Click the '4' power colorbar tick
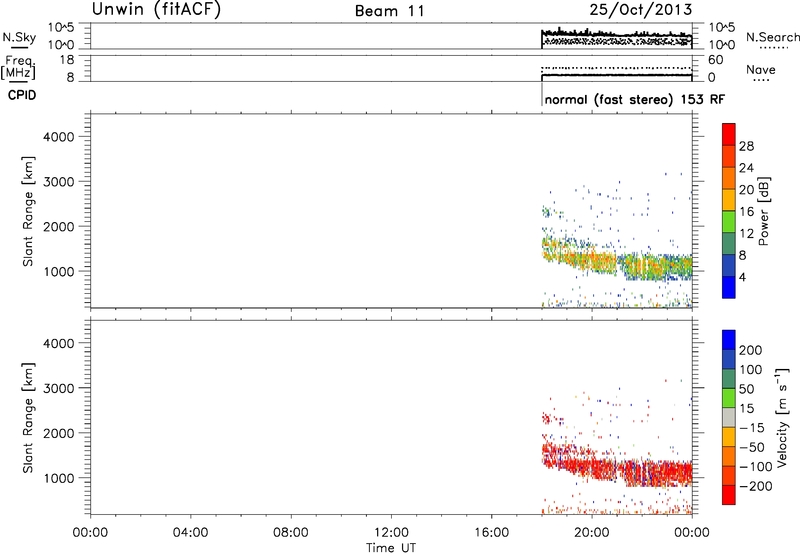Image resolution: width=800 pixels, height=554 pixels. (x=742, y=277)
